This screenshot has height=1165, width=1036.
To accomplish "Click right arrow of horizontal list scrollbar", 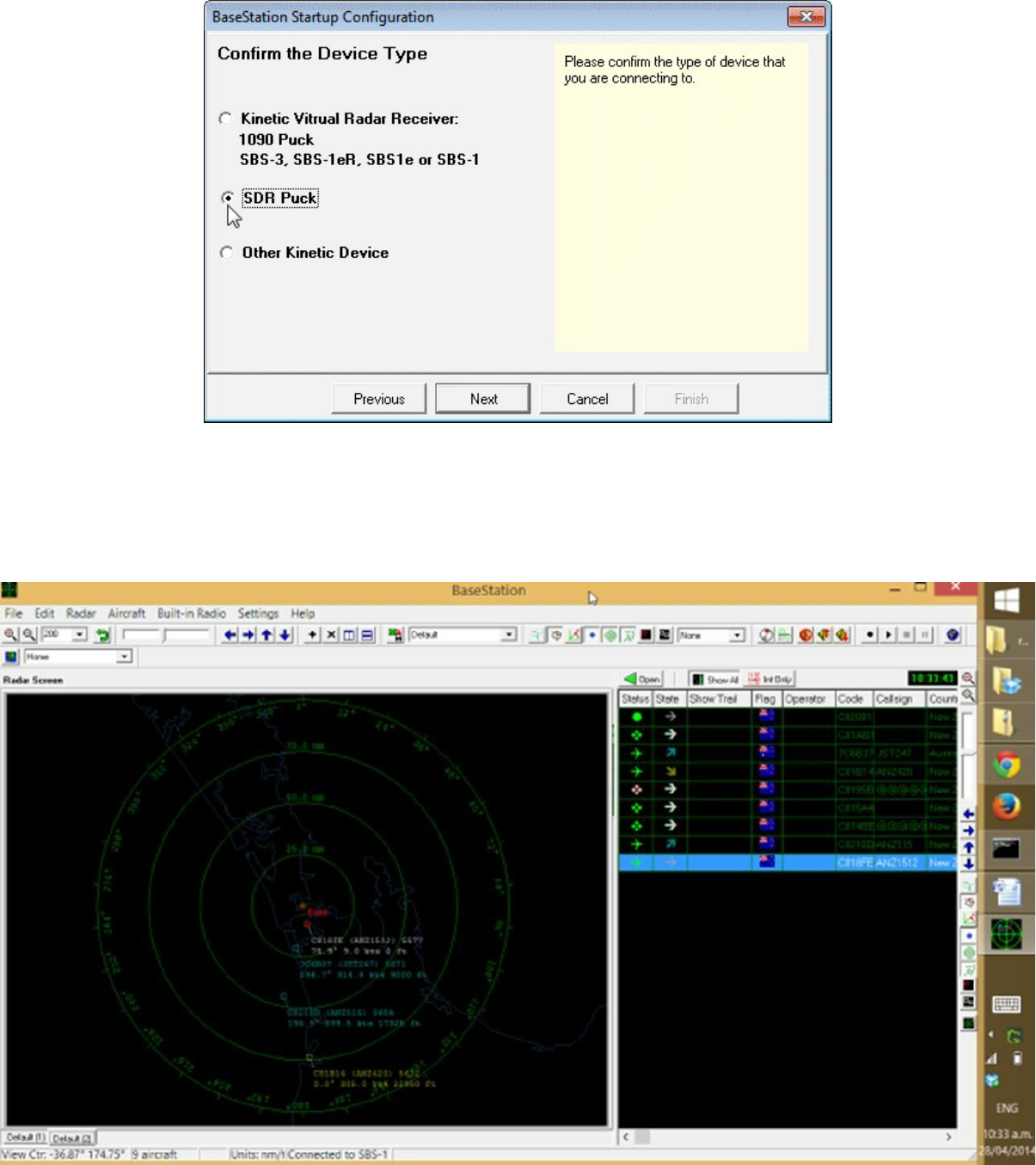I will pyautogui.click(x=948, y=1137).
